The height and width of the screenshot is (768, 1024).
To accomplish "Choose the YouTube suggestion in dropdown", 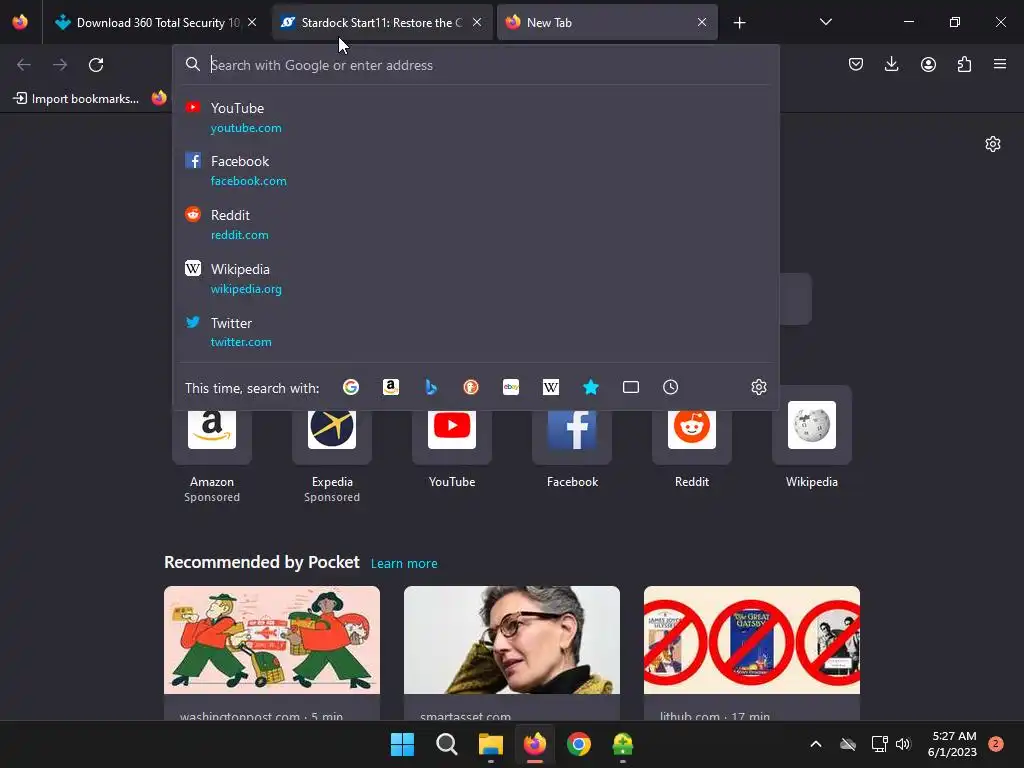I will point(477,118).
